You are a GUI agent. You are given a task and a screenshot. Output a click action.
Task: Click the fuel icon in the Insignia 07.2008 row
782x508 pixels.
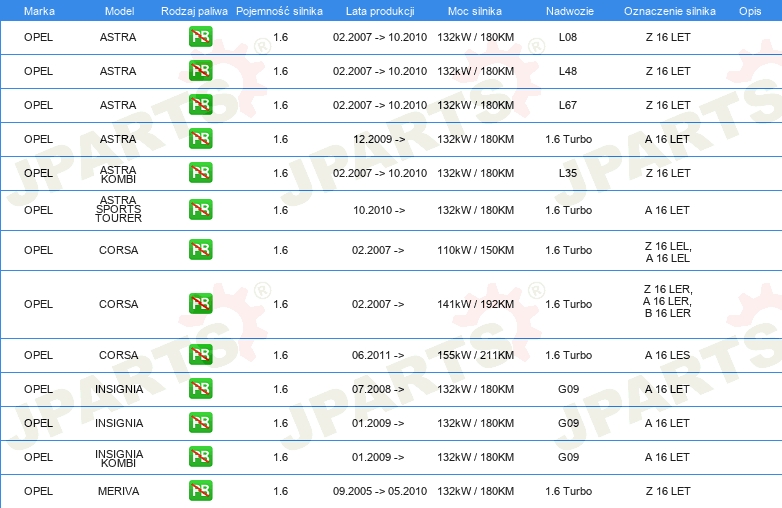(200, 388)
